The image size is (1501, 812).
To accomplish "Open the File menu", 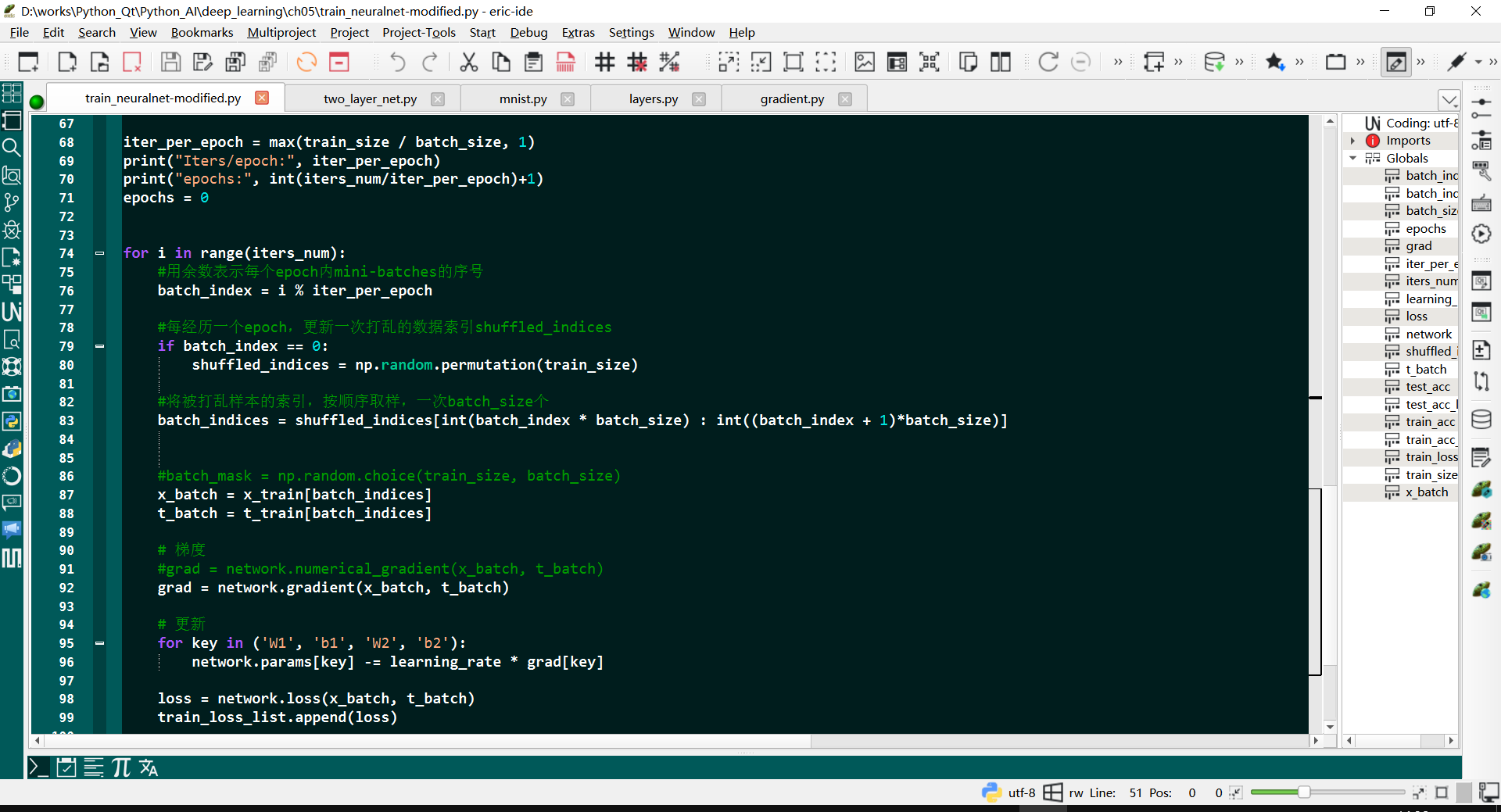I will tap(20, 32).
